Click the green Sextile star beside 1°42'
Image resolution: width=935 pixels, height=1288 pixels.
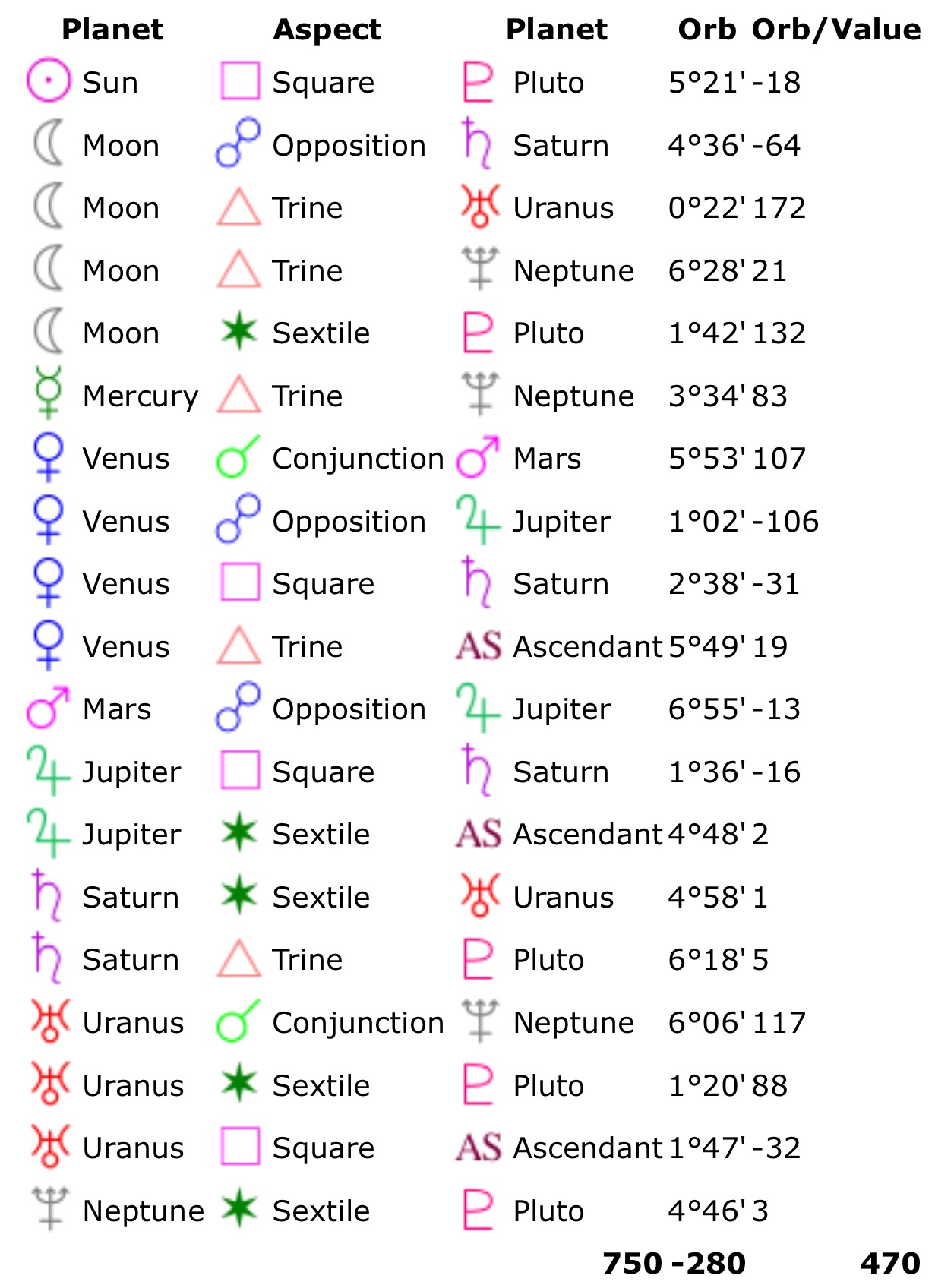239,331
